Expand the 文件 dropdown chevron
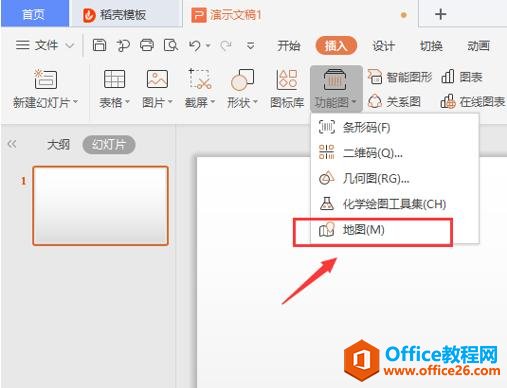 click(x=69, y=45)
